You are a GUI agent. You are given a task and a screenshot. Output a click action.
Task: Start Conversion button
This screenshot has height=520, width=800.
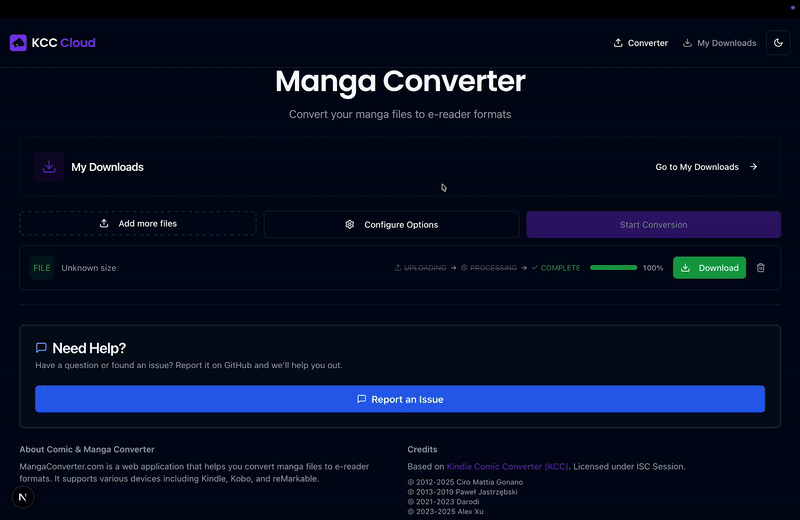(x=654, y=225)
